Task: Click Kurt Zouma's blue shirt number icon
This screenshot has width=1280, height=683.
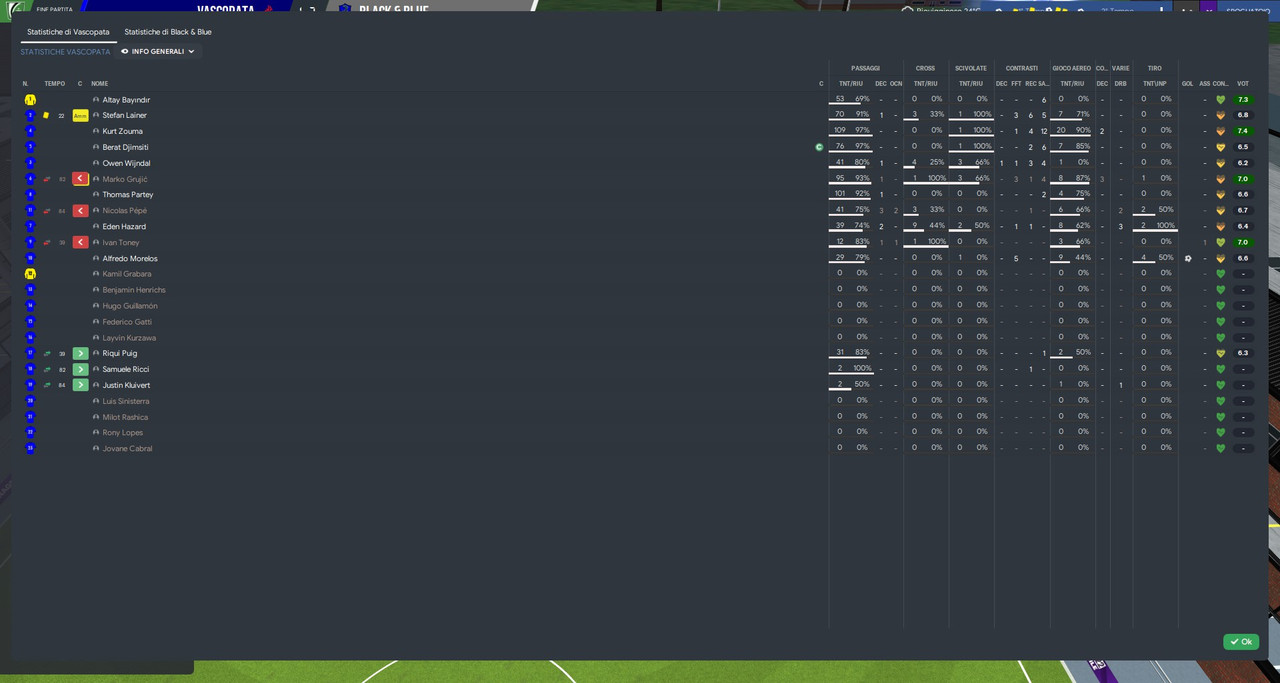Action: (30, 131)
